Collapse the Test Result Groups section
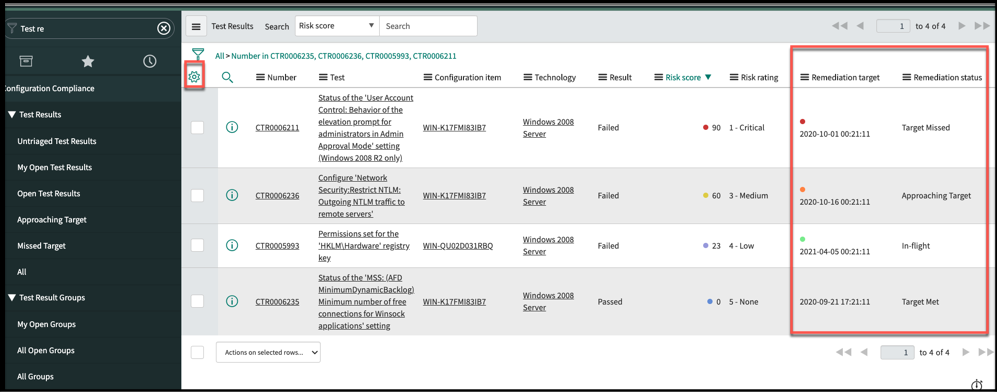Screen dimensions: 997x392 pos(11,297)
